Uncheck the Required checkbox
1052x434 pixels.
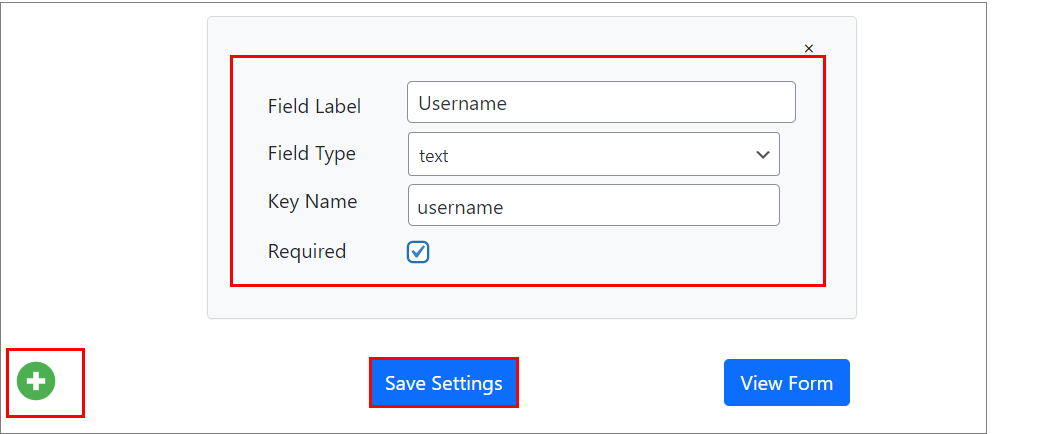click(417, 252)
